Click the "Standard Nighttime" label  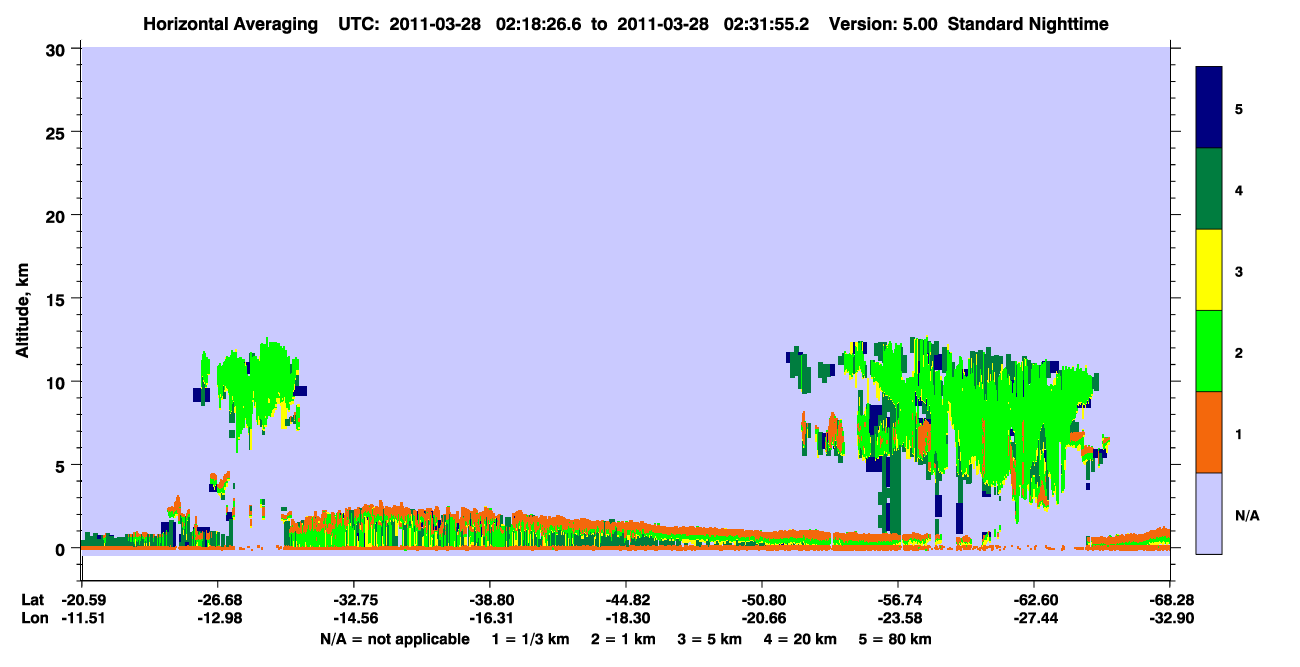click(1028, 24)
